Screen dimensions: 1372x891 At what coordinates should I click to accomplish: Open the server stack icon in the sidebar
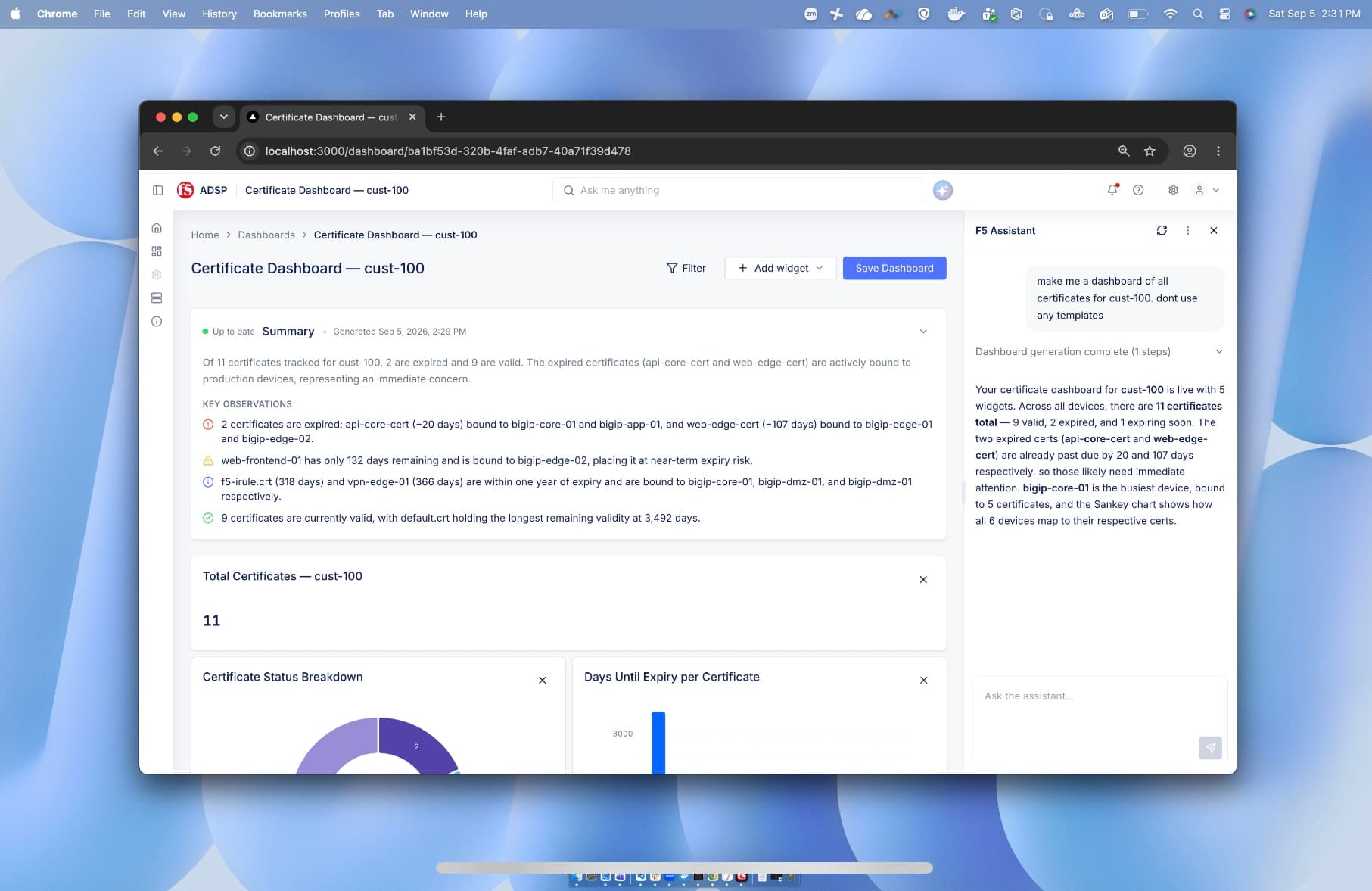(x=157, y=298)
